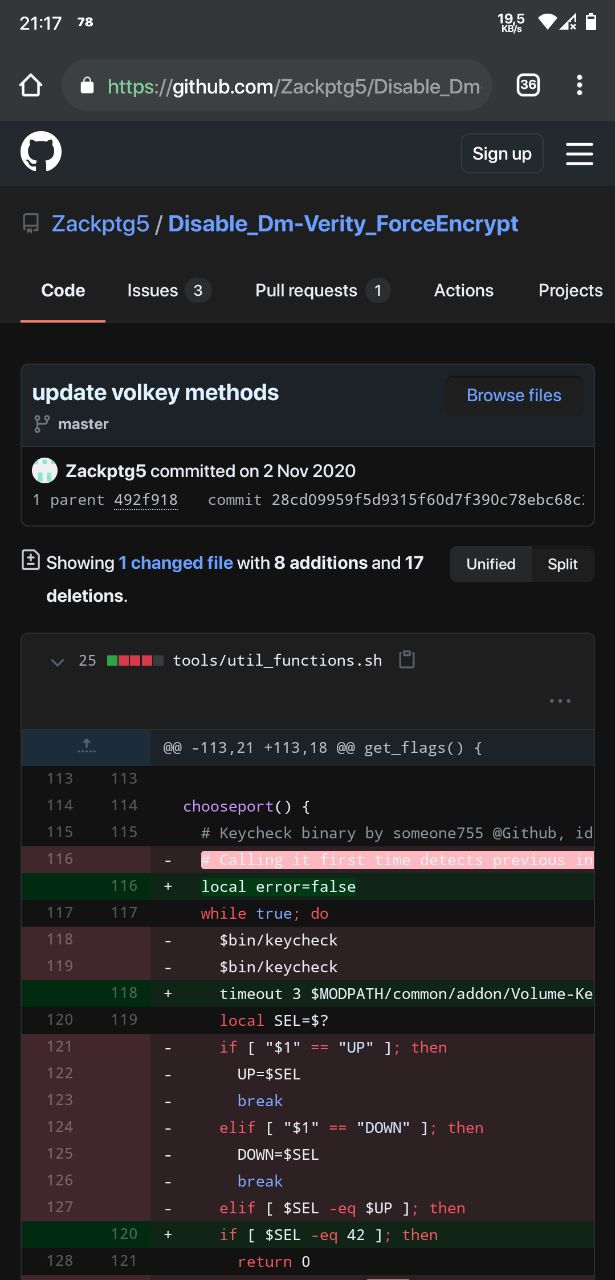Open the Pull requests tab

click(320, 290)
